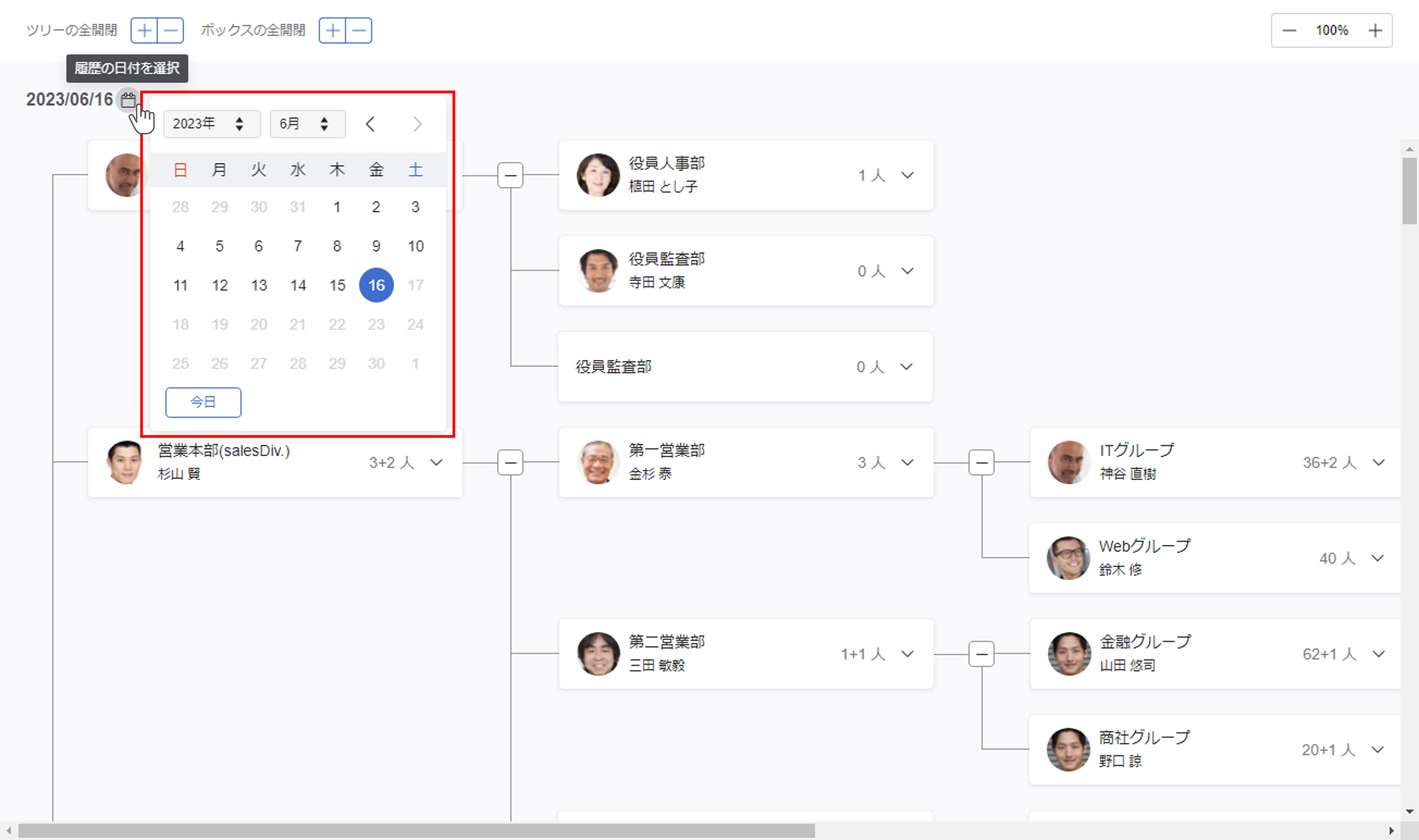Screen dimensions: 1419x840
Task: Expand the 商社グループ box chevron
Action: tap(1378, 750)
